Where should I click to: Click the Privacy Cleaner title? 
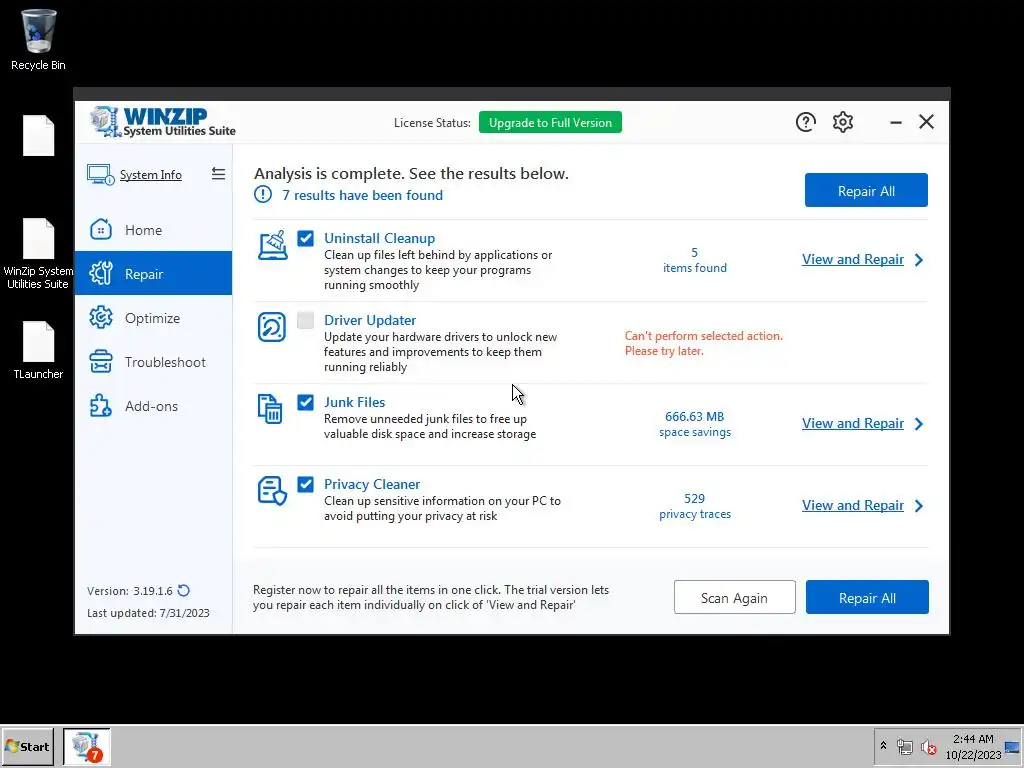pos(372,484)
